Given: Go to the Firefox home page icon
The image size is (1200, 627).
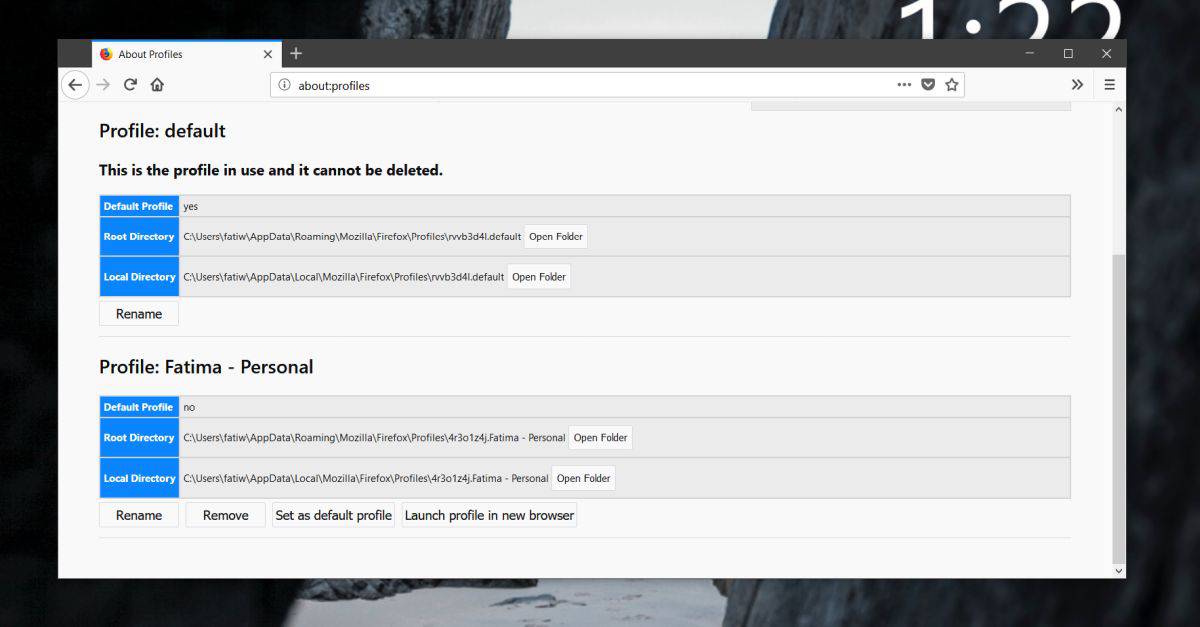Looking at the screenshot, I should tap(157, 85).
